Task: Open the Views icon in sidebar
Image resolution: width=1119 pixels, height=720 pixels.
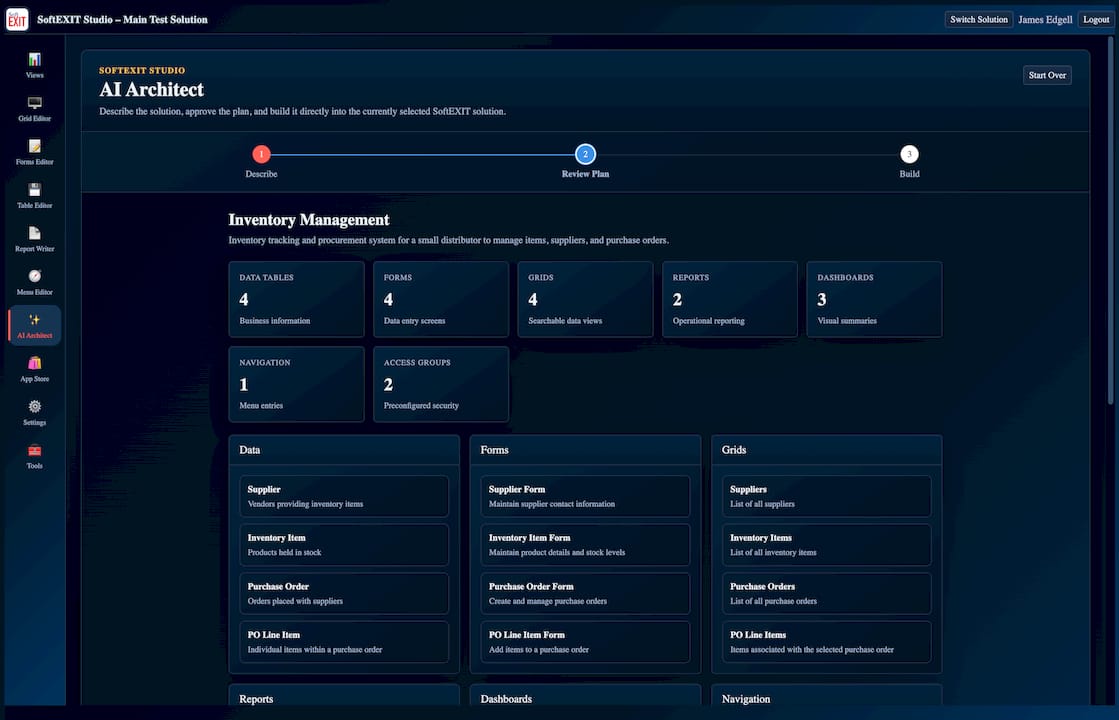Action: pos(34,60)
